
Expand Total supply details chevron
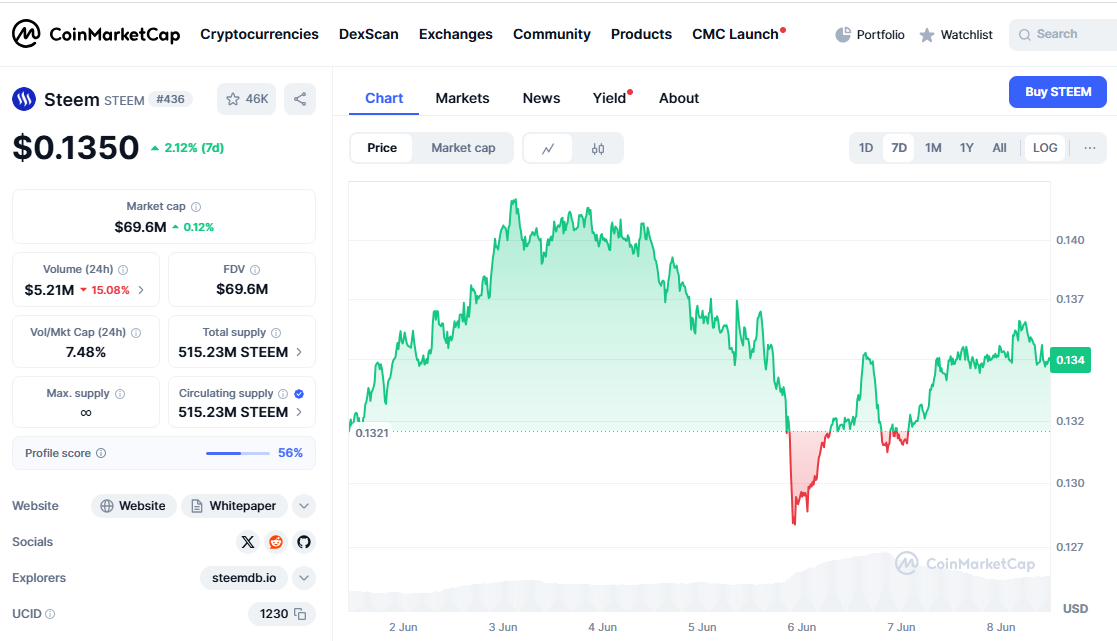(298, 352)
